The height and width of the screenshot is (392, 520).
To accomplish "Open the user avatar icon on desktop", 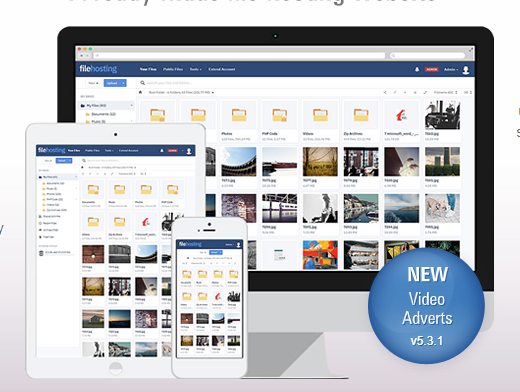I will click(466, 70).
